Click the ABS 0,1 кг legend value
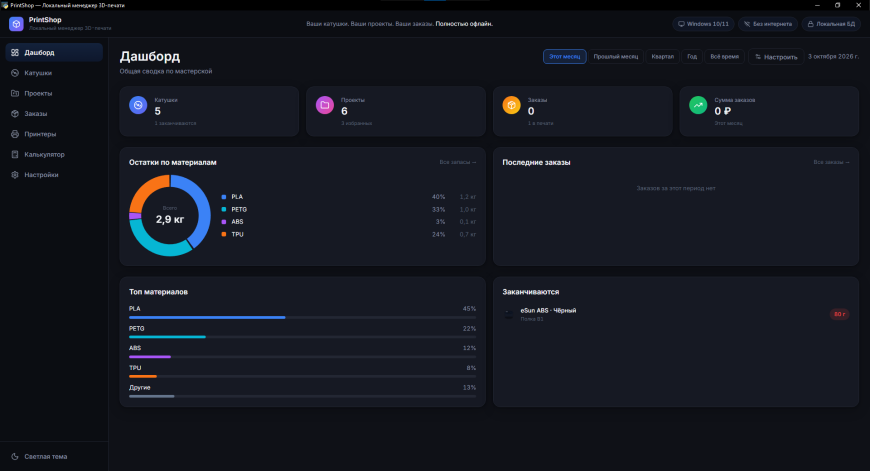870x471 pixels. pyautogui.click(x=468, y=222)
